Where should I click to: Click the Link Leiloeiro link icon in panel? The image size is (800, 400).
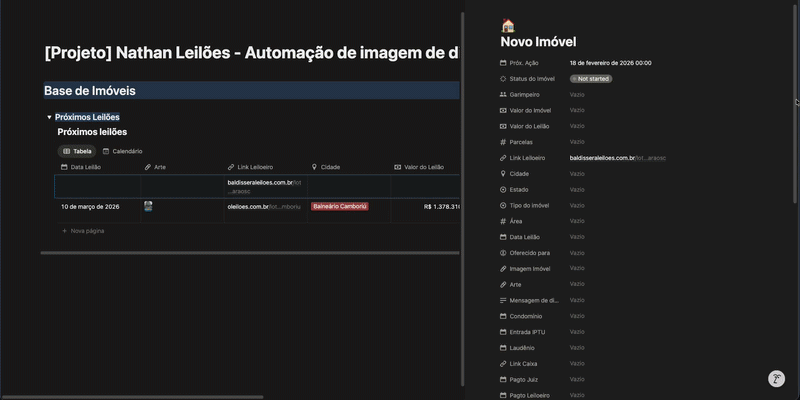(503, 158)
